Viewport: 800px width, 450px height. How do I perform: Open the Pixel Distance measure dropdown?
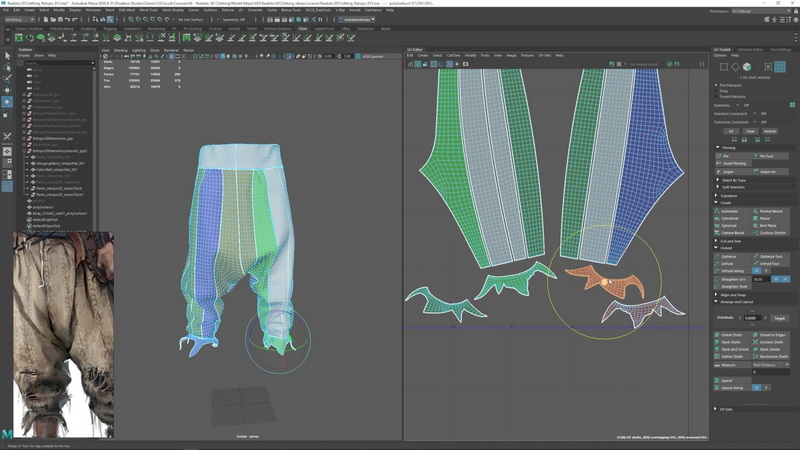coord(771,365)
